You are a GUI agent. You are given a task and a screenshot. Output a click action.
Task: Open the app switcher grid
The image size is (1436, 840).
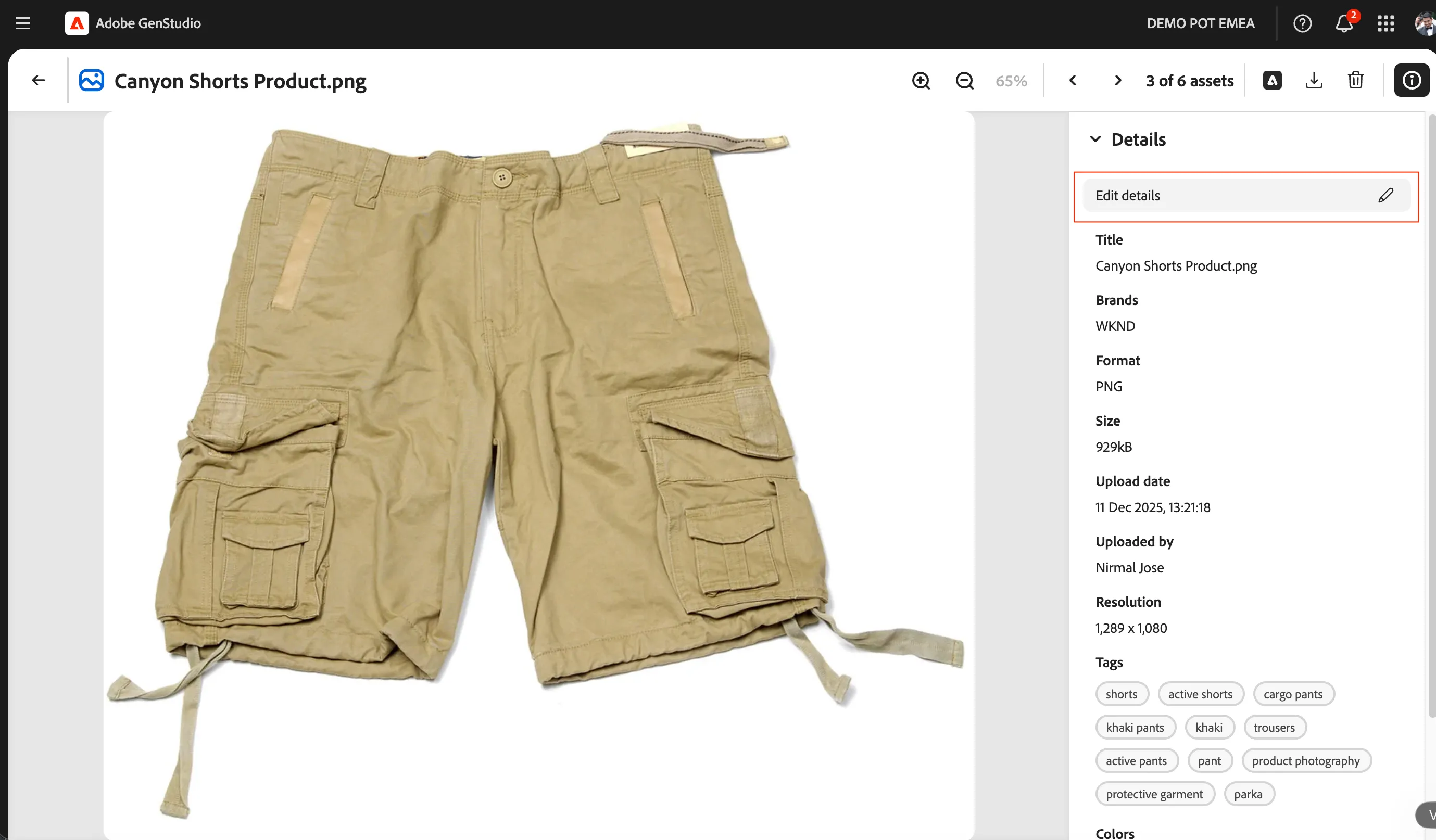1385,23
